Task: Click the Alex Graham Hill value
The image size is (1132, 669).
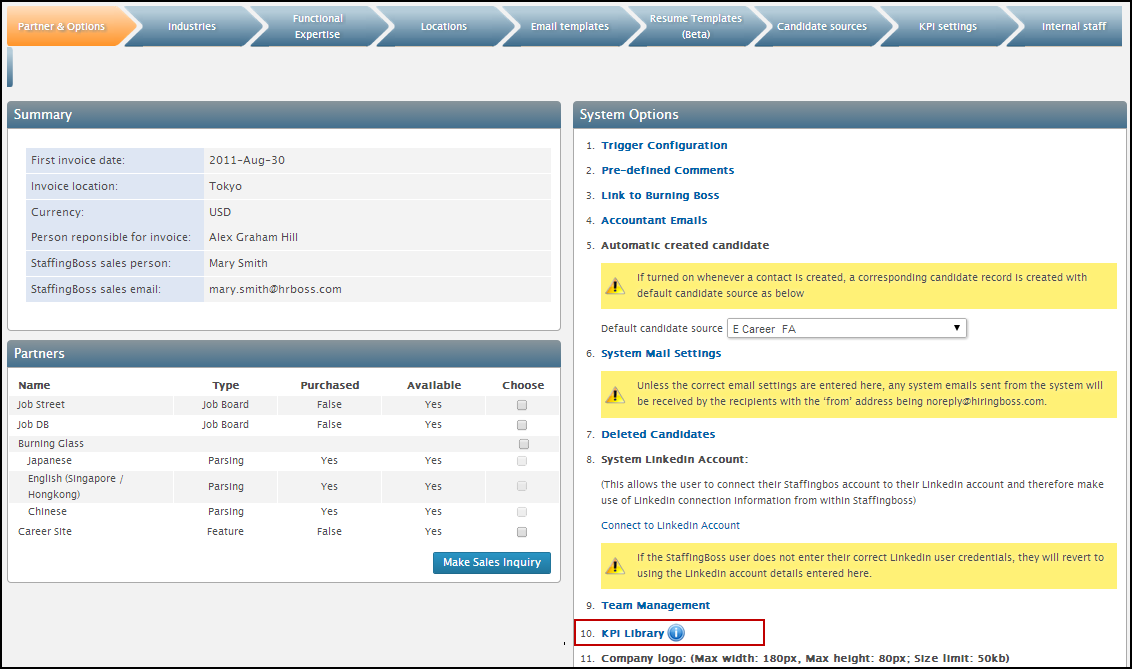Action: coord(253,237)
